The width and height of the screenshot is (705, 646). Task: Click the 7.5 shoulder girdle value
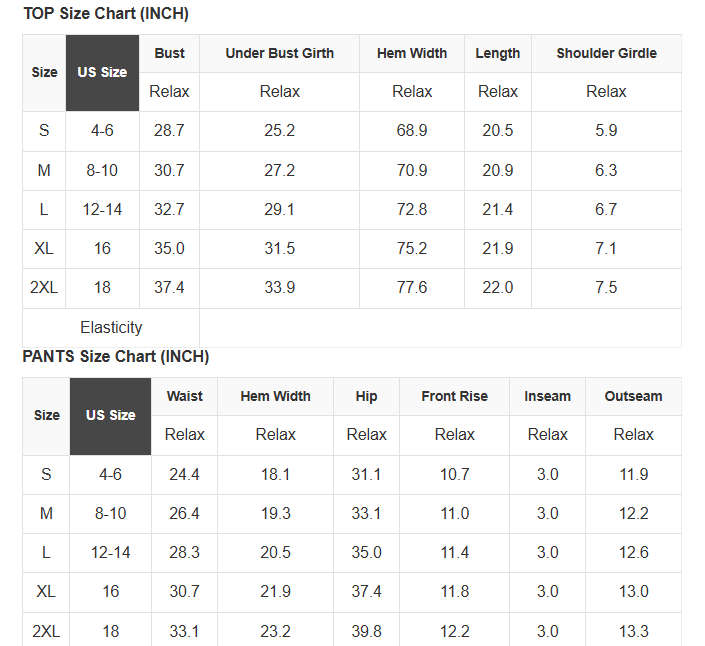click(x=606, y=288)
